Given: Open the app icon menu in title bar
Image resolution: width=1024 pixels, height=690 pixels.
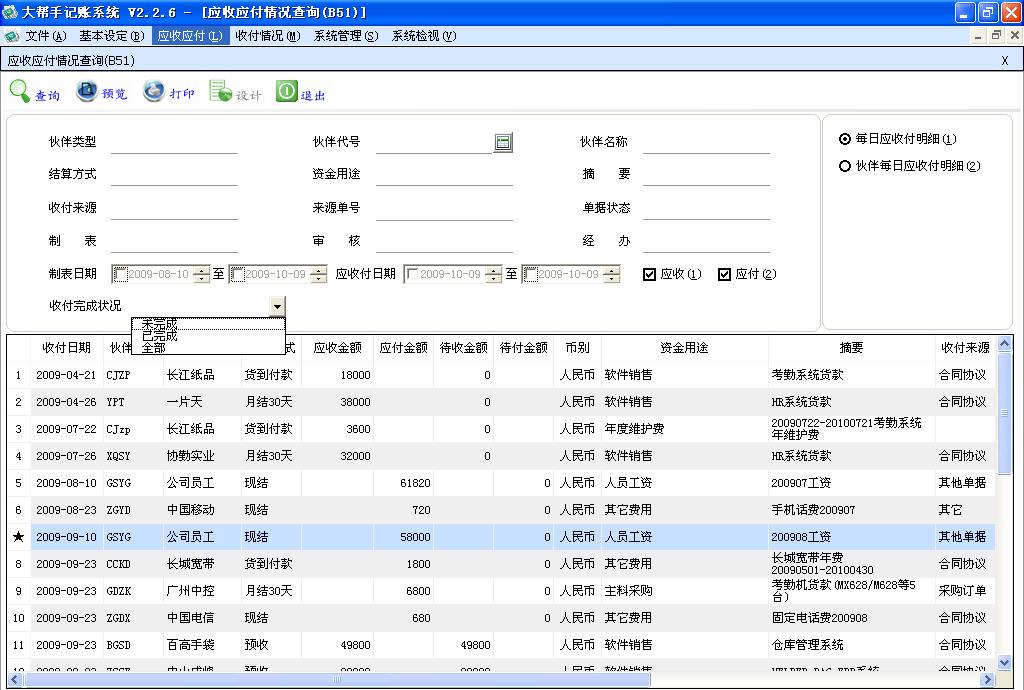Looking at the screenshot, I should [x=10, y=12].
